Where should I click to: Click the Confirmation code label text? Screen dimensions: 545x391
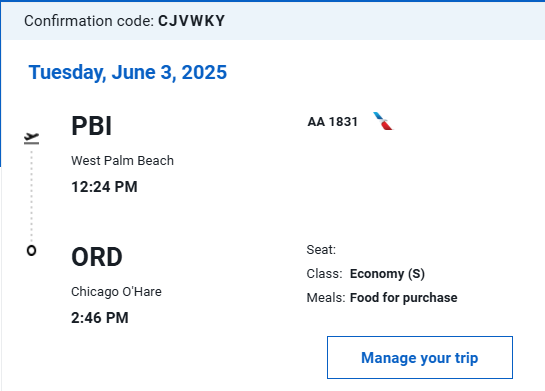[x=89, y=21]
